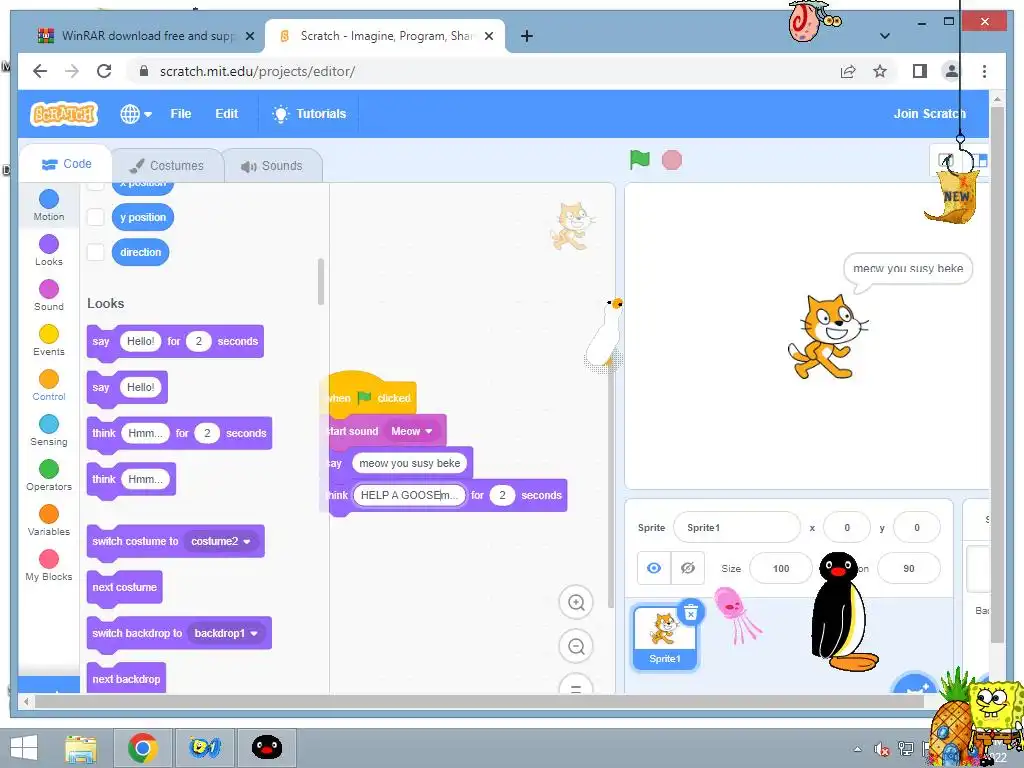The height and width of the screenshot is (768, 1024).
Task: Click the 'meow you susy beke' text field
Action: tap(409, 463)
